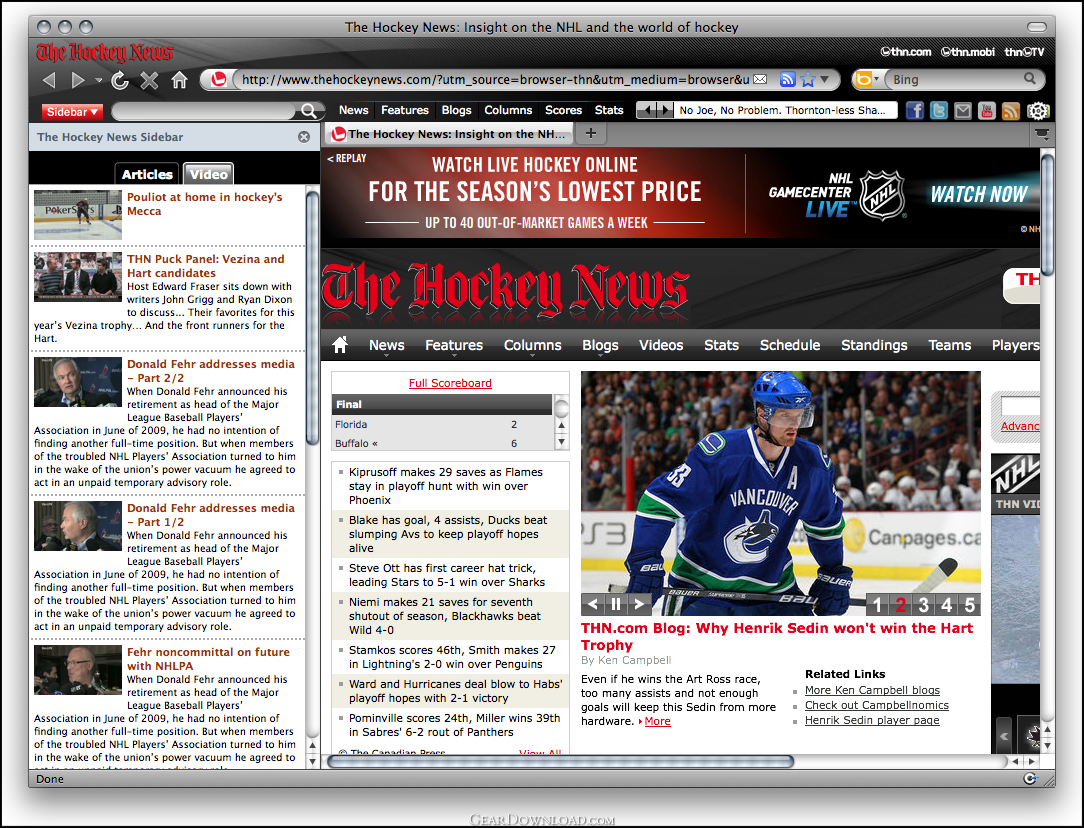Open Standings in site navigation bar

(x=874, y=345)
